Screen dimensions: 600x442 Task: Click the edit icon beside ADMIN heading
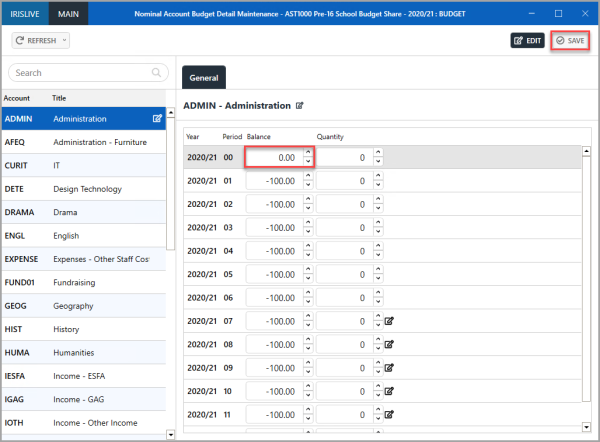(x=299, y=105)
